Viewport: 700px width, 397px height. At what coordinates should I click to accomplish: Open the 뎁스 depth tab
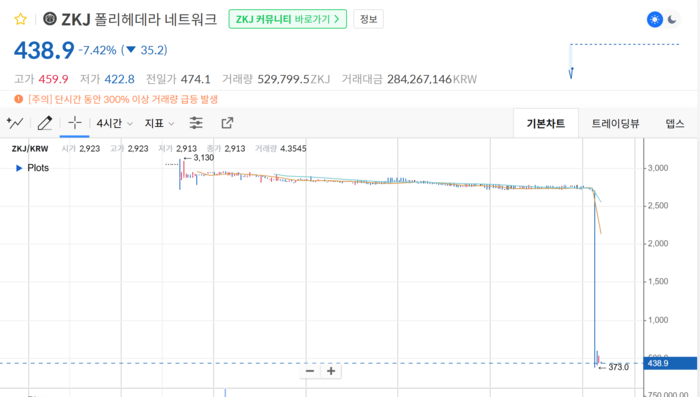[x=675, y=123]
